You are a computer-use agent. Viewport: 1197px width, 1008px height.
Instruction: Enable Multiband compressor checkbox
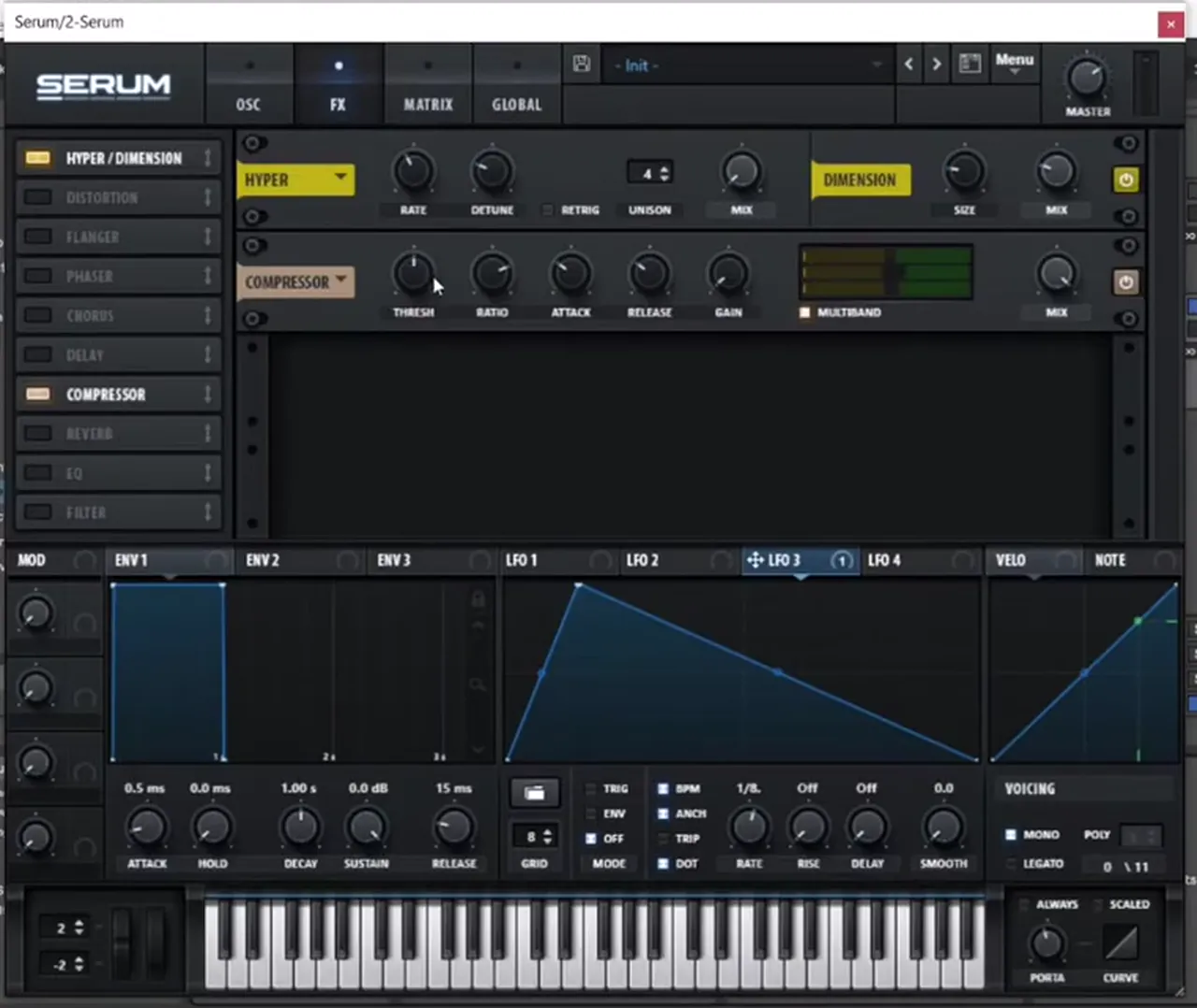click(x=804, y=312)
